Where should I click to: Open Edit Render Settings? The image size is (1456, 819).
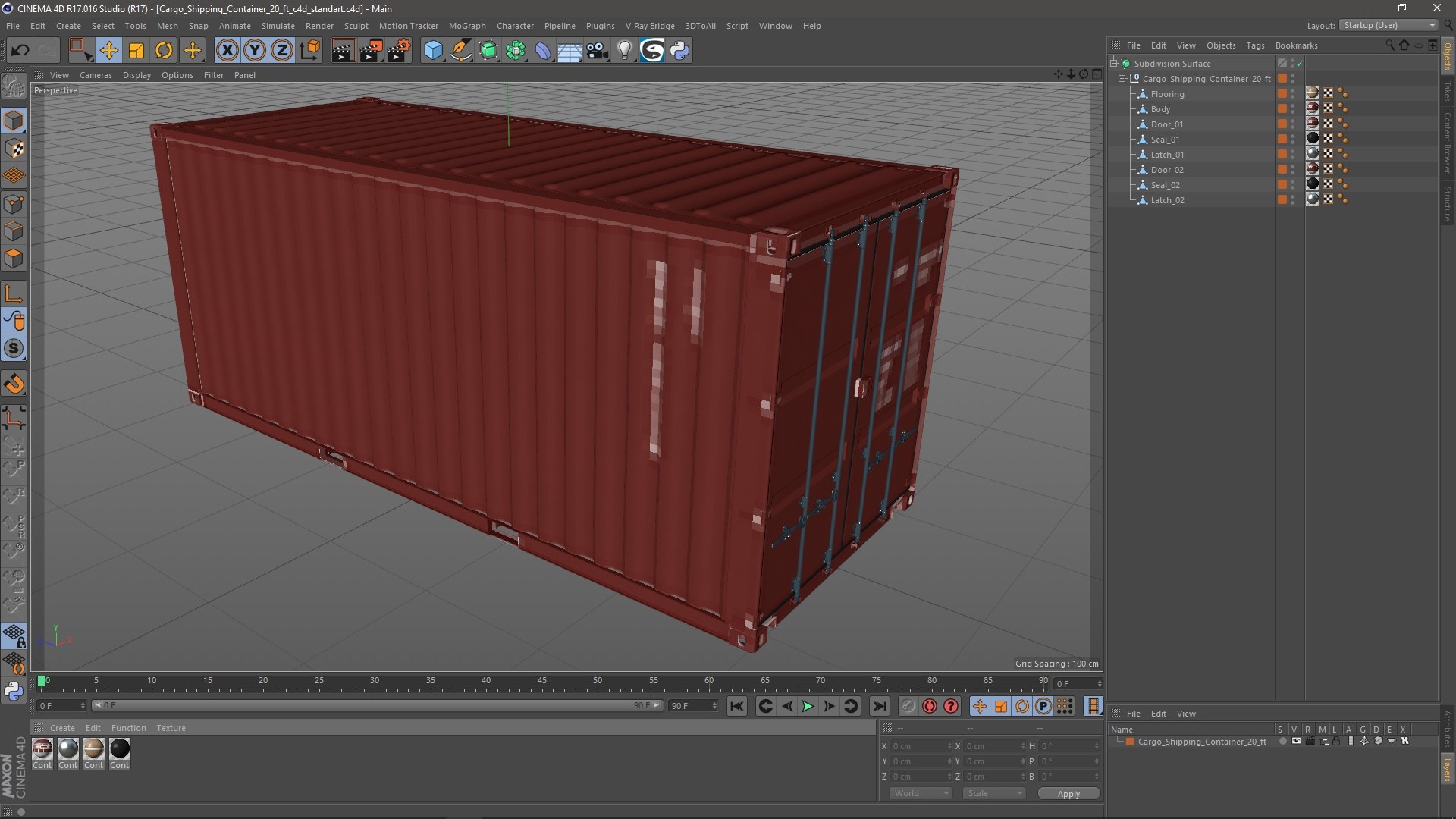pyautogui.click(x=398, y=51)
